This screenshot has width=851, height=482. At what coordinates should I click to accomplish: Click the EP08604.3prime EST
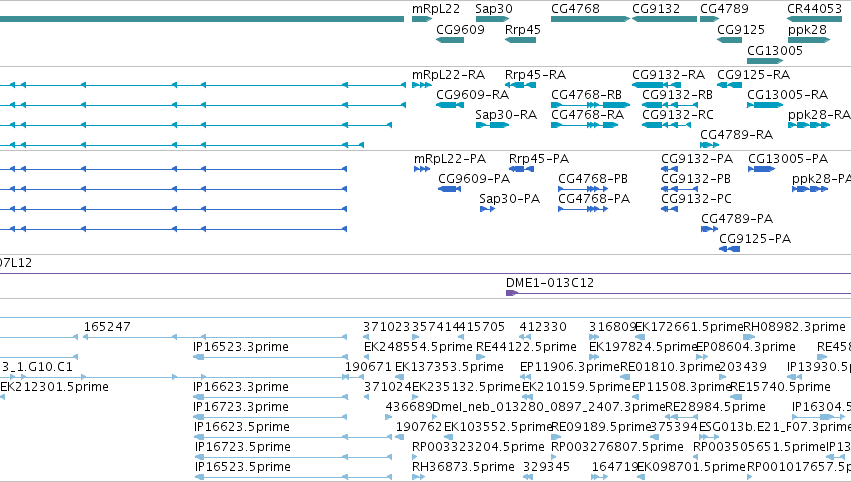click(746, 347)
